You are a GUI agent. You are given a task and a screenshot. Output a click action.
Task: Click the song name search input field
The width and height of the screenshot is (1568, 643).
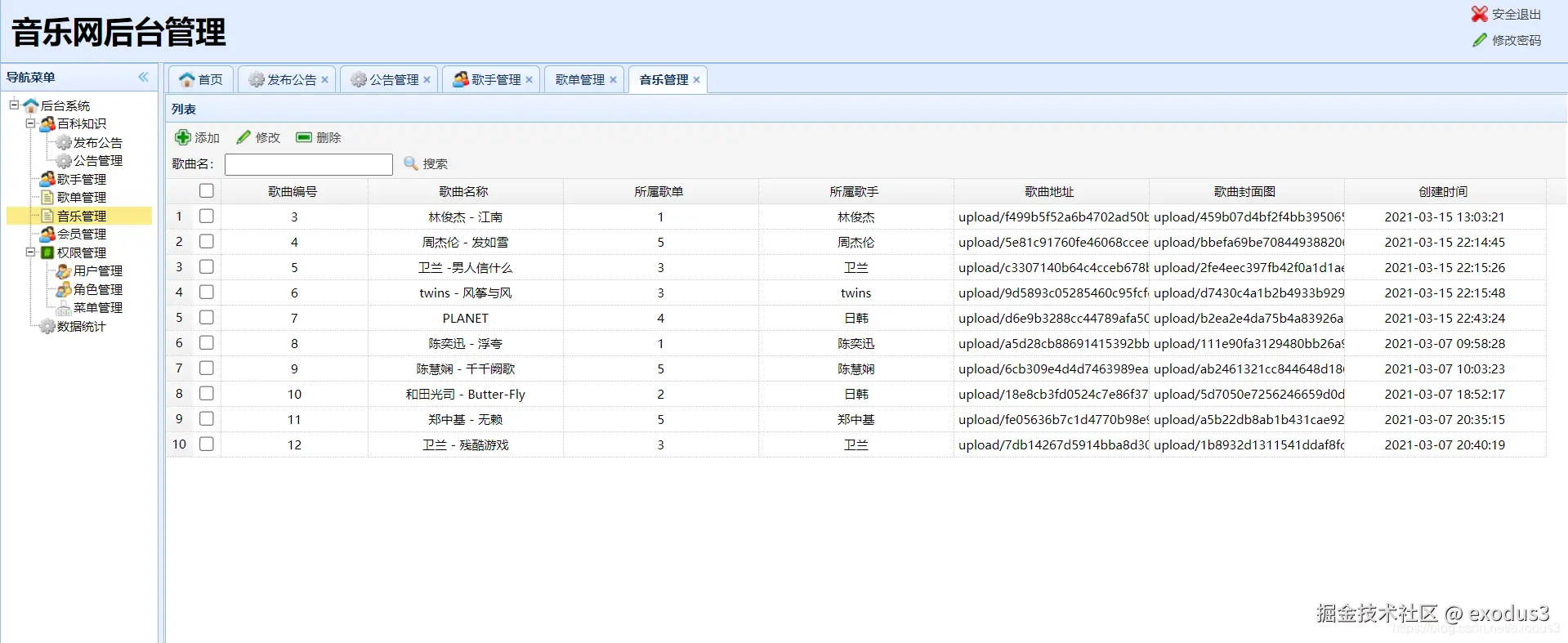[309, 164]
